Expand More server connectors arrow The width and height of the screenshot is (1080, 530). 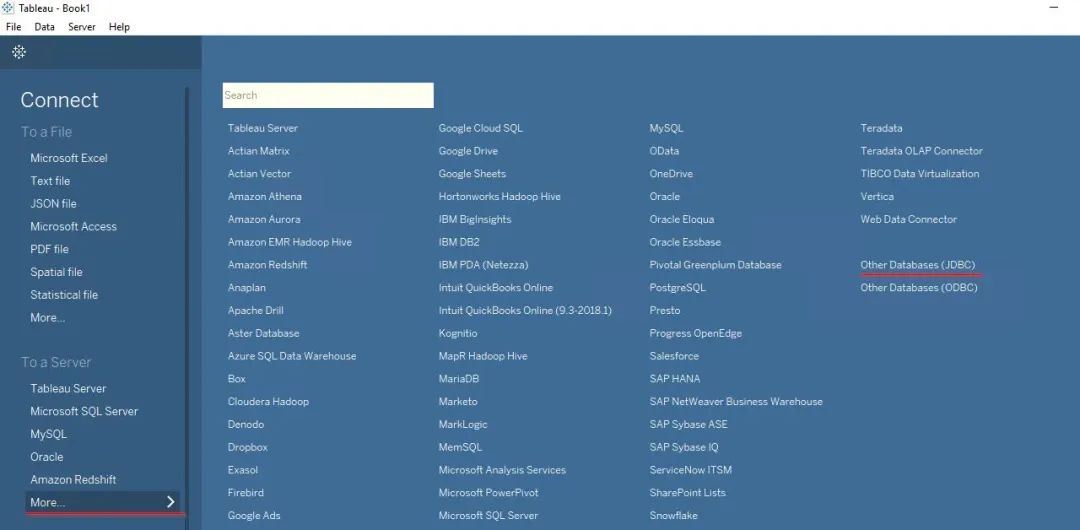point(171,502)
